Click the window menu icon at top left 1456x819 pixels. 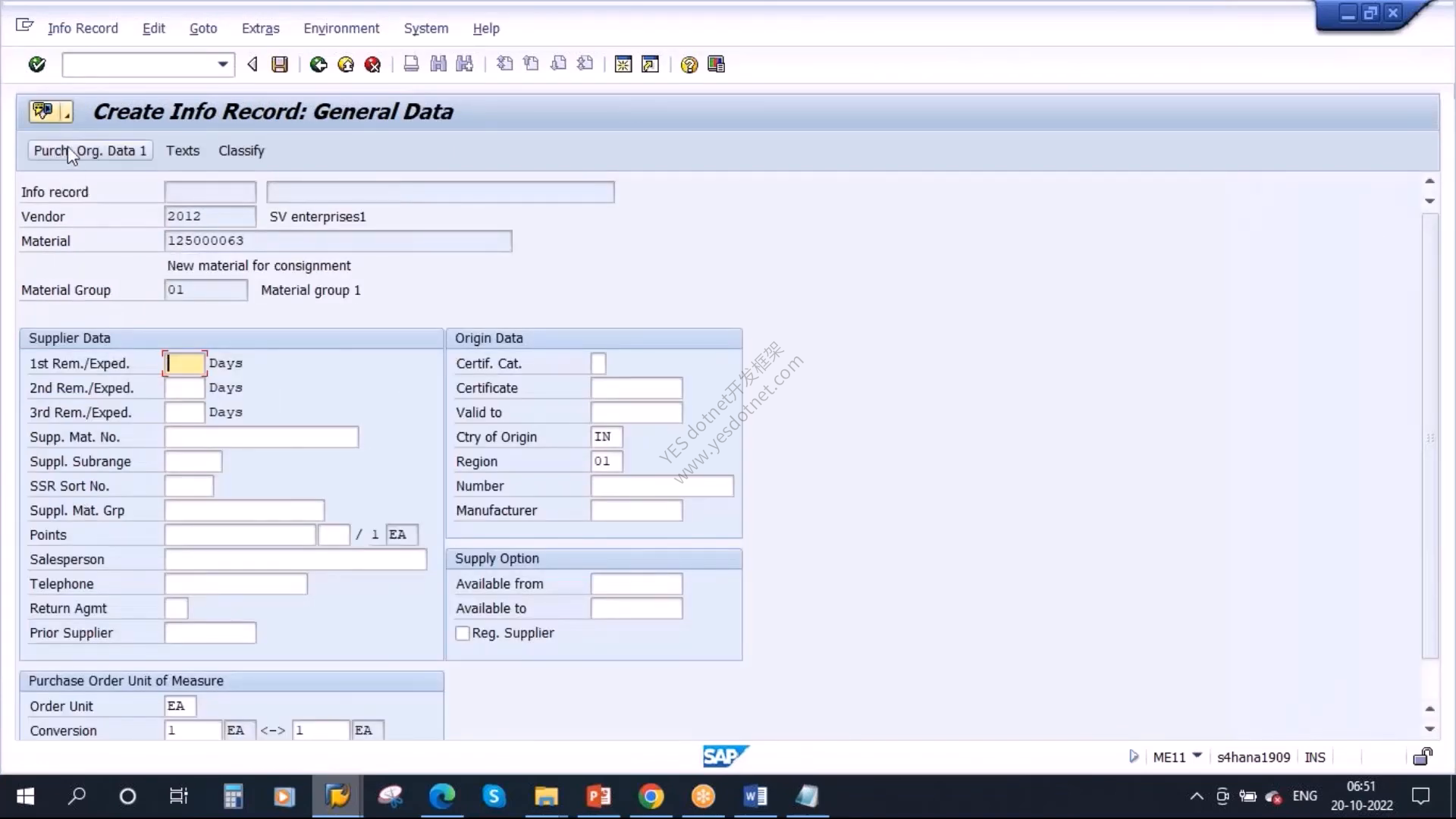point(24,26)
